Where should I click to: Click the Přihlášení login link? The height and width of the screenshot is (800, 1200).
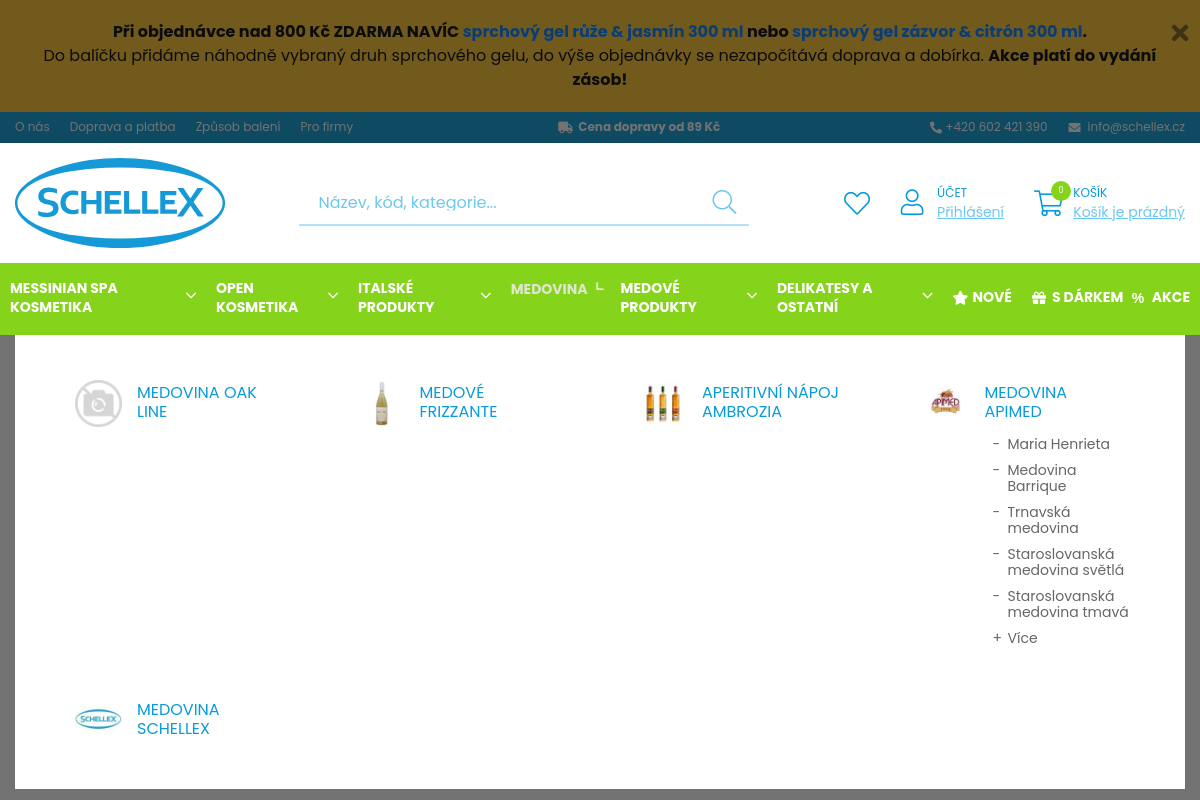[970, 212]
